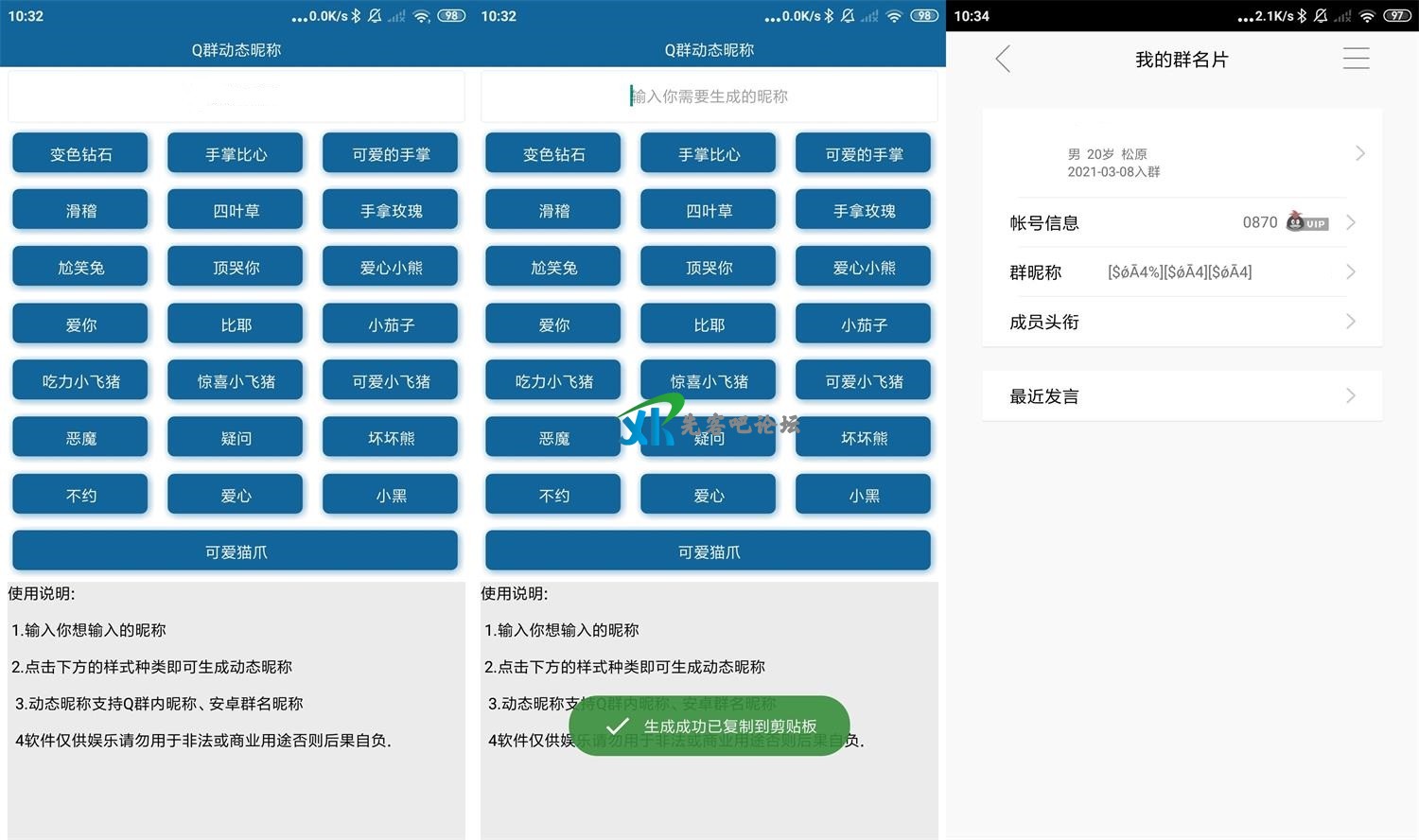
Task: Tap 惊喜小飞猪 button in the left screen
Action: tap(236, 381)
